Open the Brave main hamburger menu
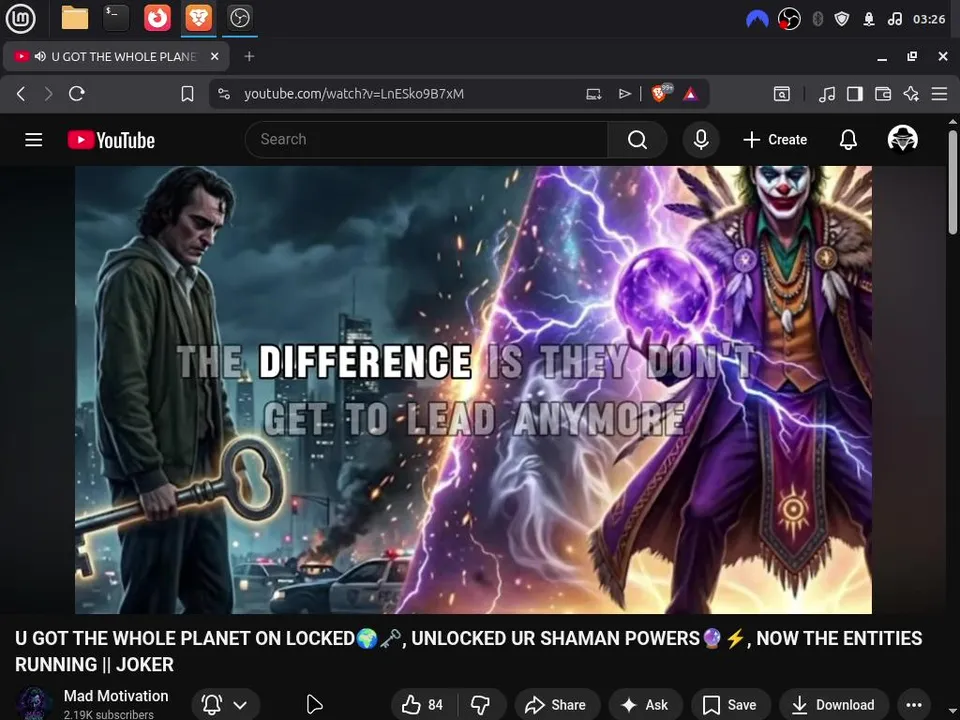This screenshot has width=960, height=720. (x=939, y=94)
